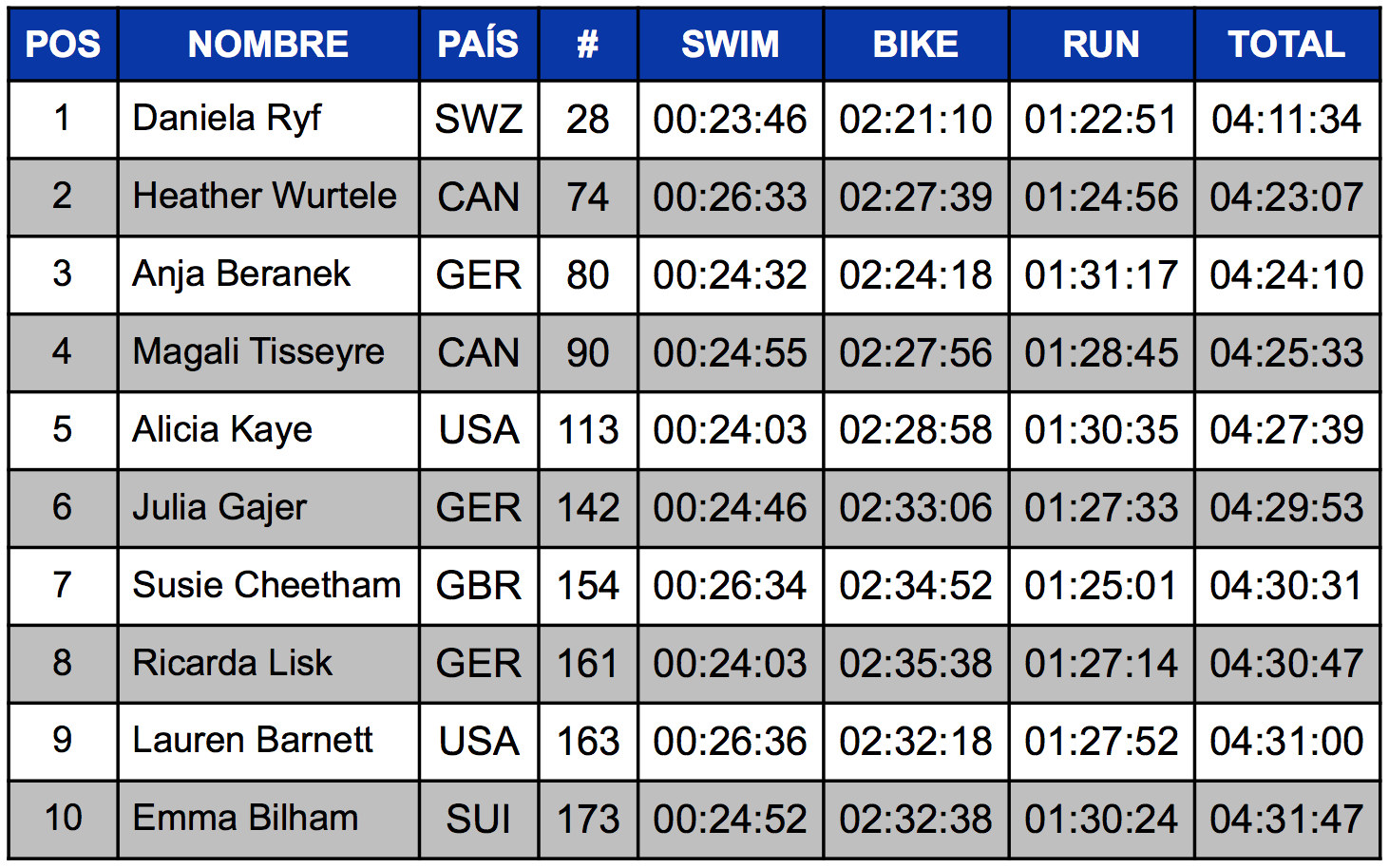
Task: Select the name Daniela Ryf
Action: click(227, 119)
